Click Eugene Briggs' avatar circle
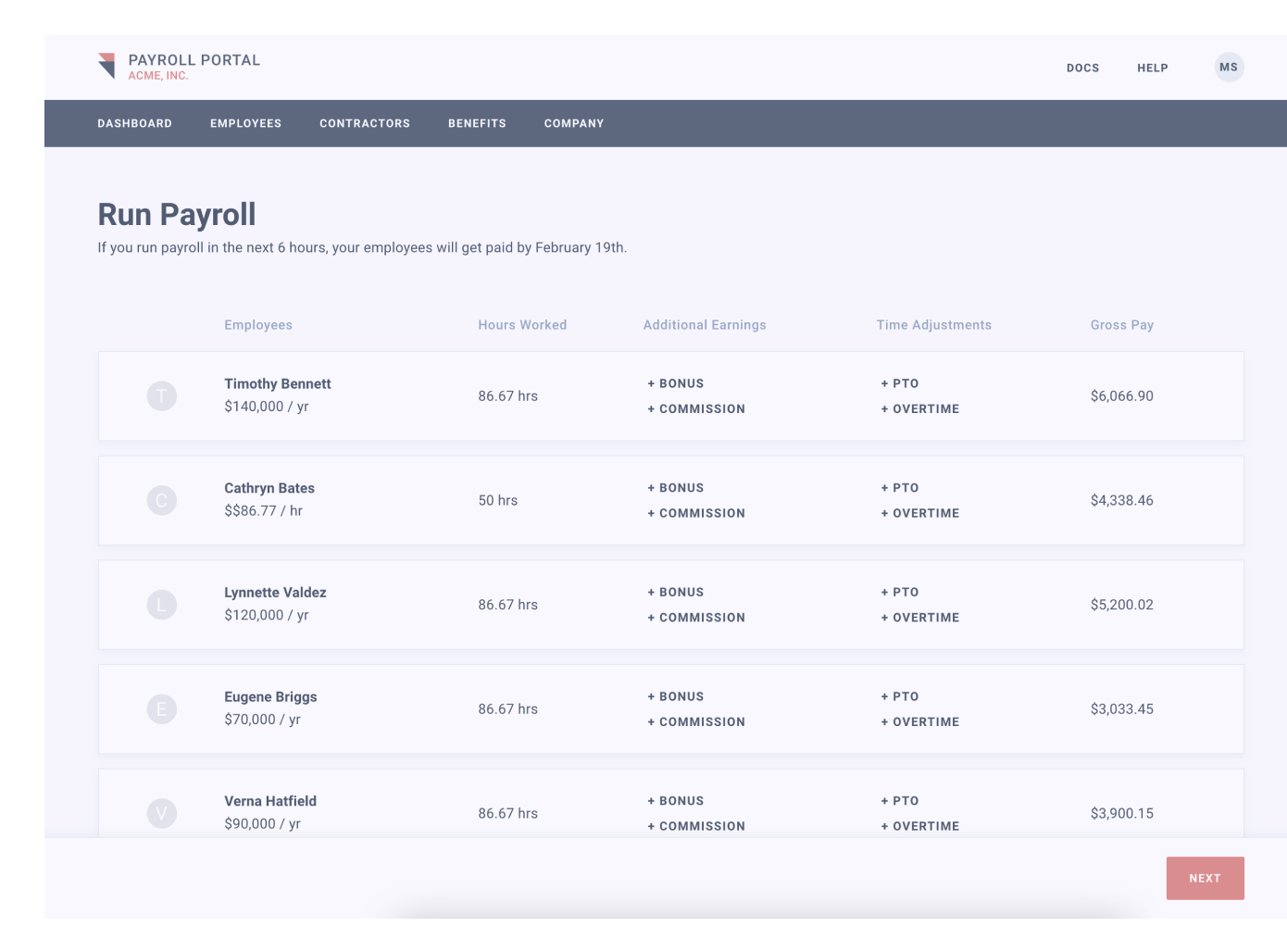 161,708
